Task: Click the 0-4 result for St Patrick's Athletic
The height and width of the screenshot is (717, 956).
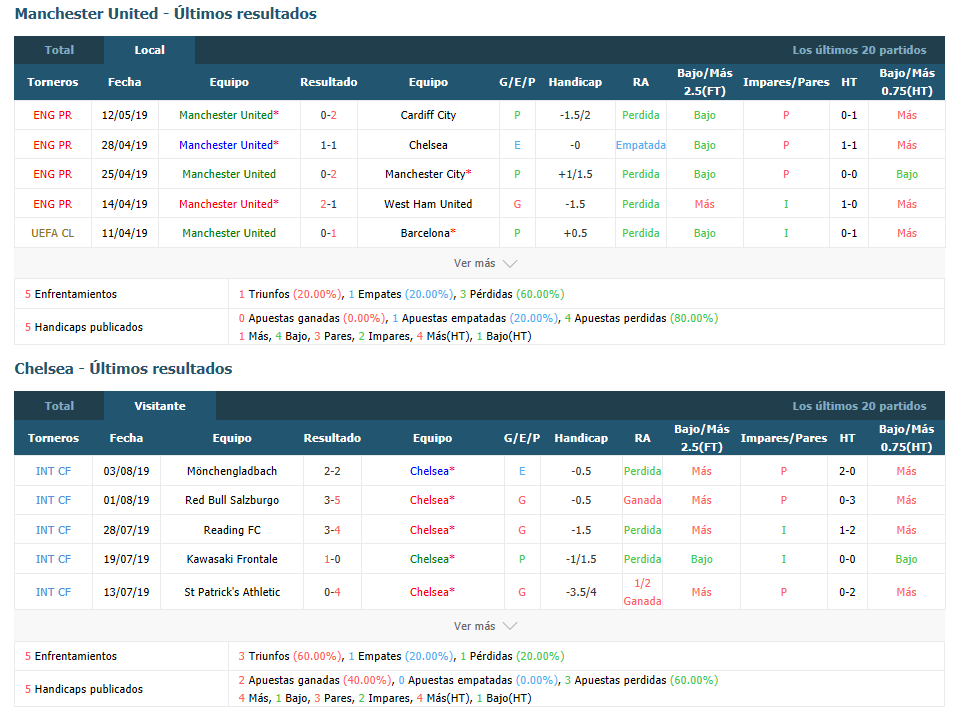Action: 332,592
